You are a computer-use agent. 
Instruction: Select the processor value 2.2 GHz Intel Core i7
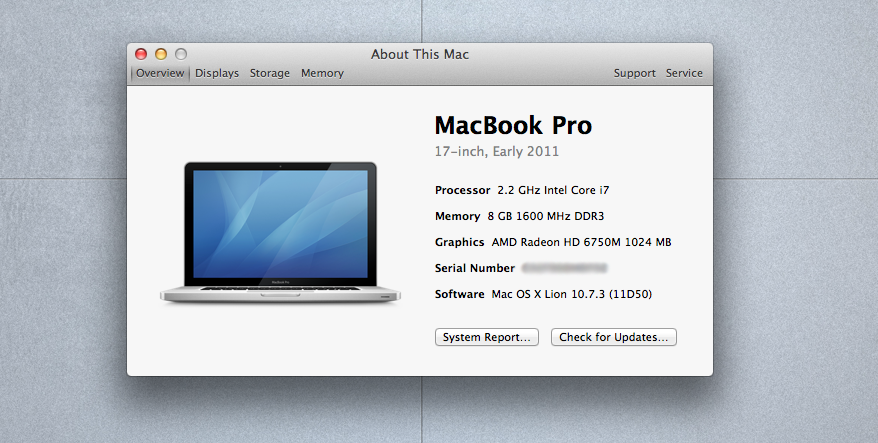553,190
